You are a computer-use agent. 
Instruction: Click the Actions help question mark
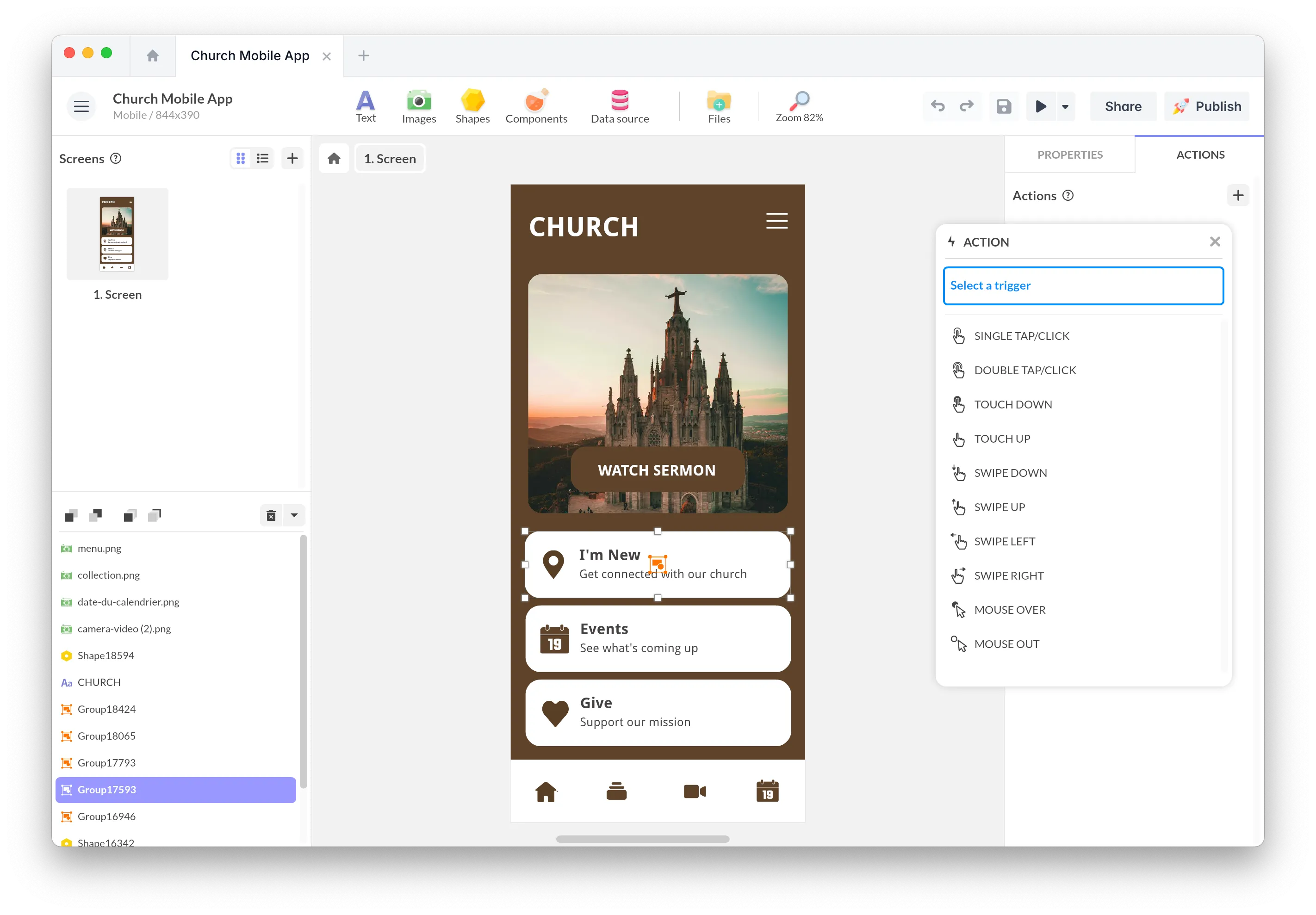[1068, 195]
